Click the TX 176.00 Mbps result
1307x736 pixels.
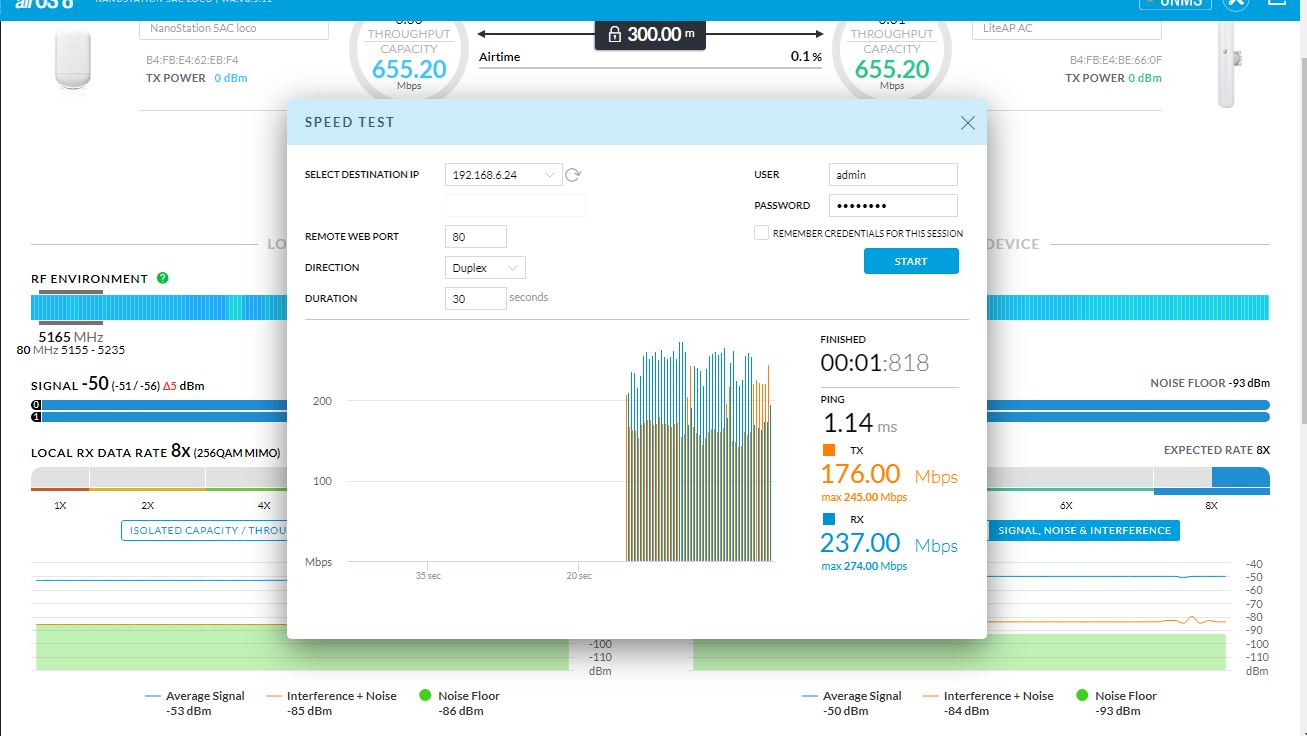[x=889, y=474]
